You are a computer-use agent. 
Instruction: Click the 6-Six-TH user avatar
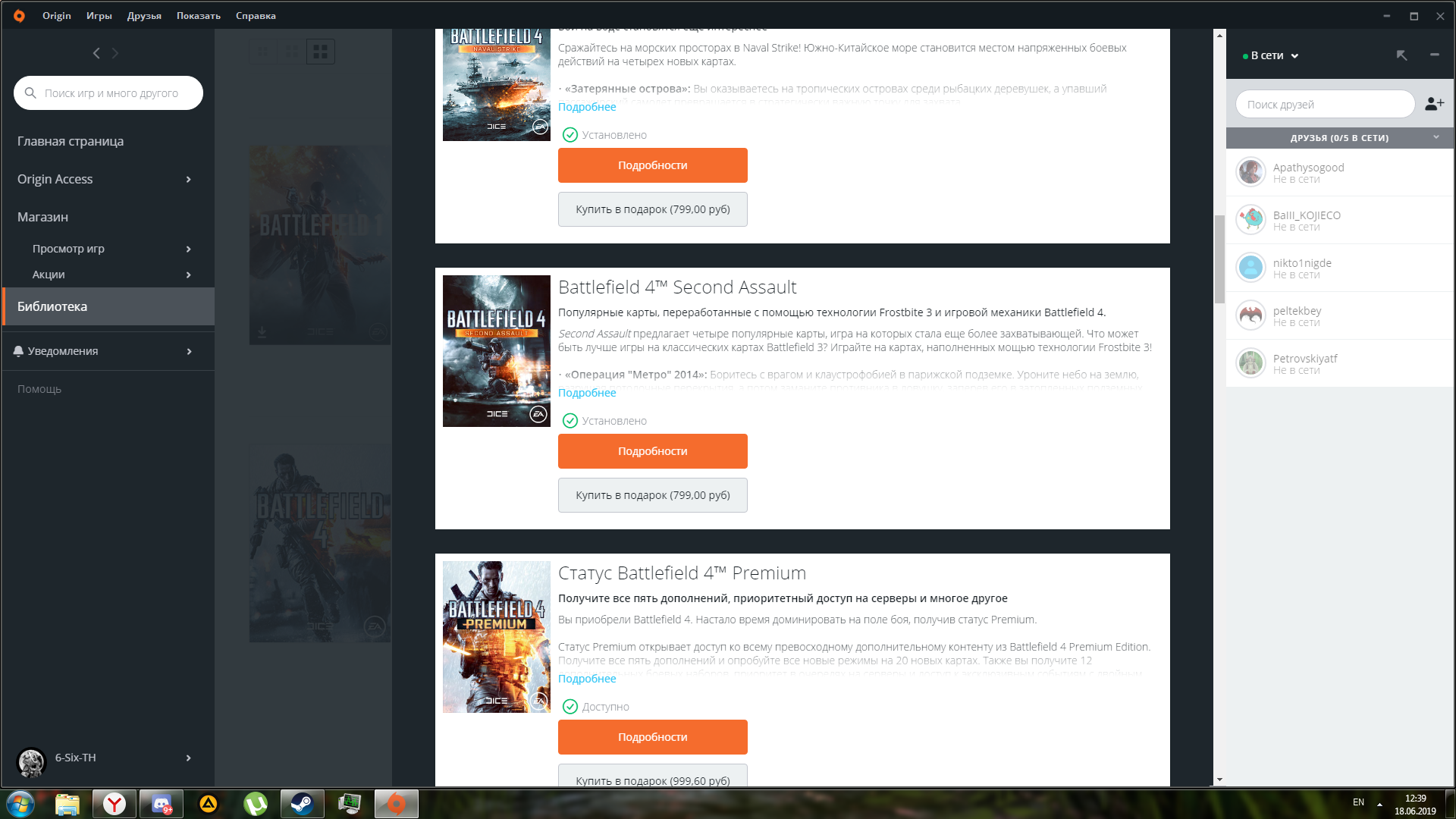(x=32, y=762)
